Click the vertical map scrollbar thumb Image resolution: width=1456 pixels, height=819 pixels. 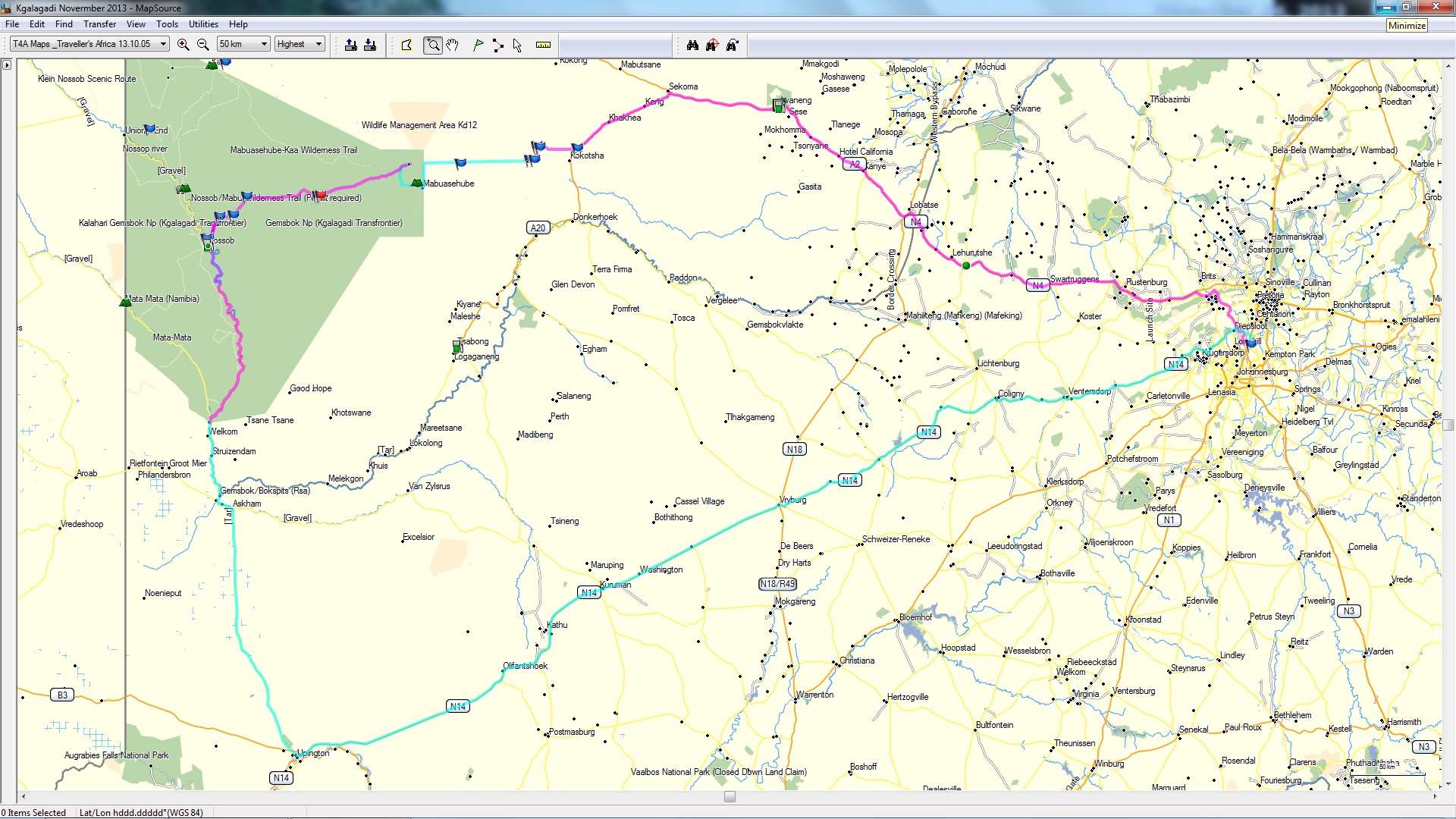pos(1448,425)
